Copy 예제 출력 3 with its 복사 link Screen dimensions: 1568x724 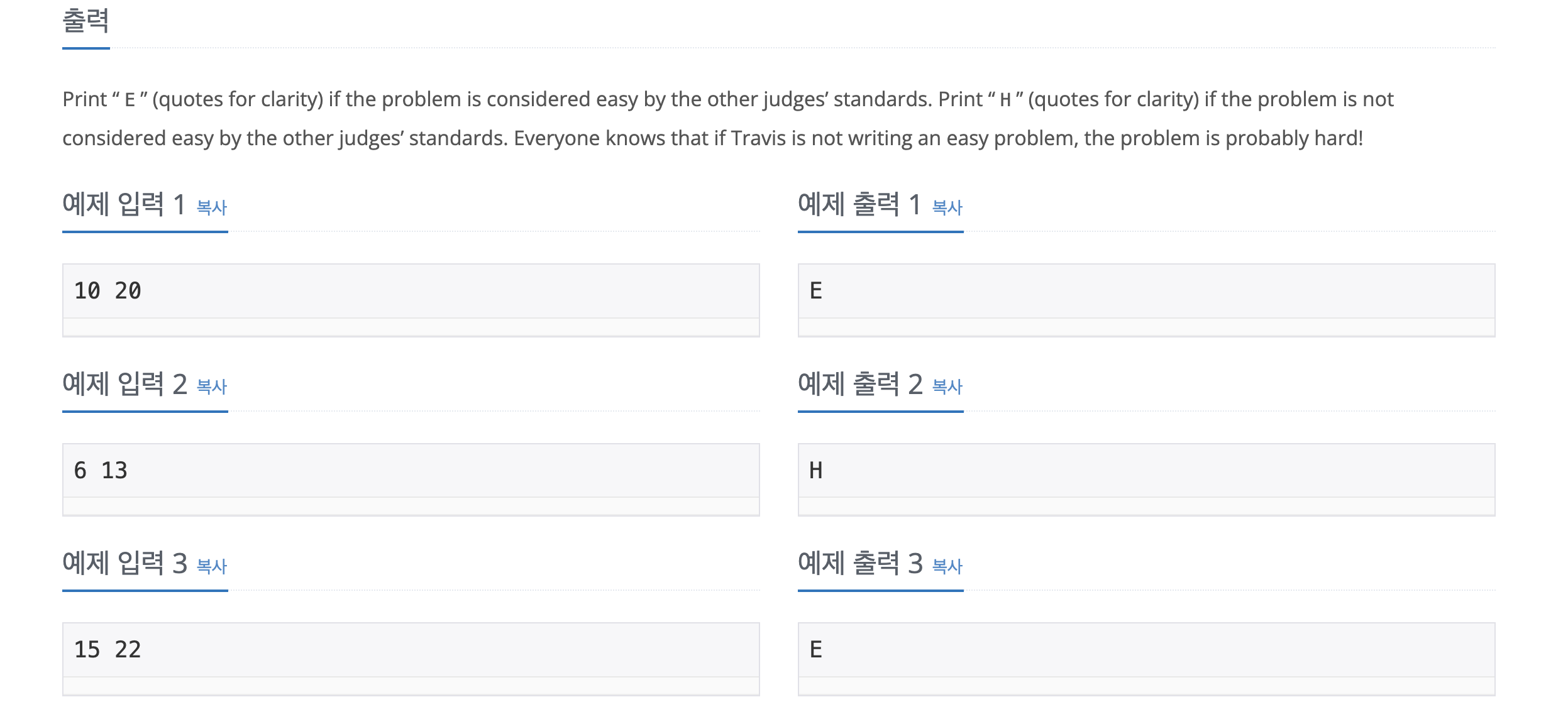947,566
